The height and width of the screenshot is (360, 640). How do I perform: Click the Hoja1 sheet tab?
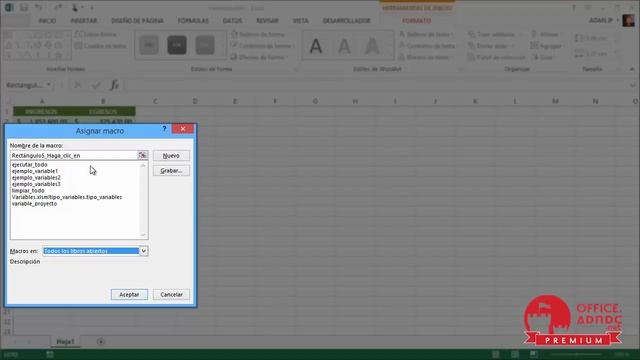point(65,341)
